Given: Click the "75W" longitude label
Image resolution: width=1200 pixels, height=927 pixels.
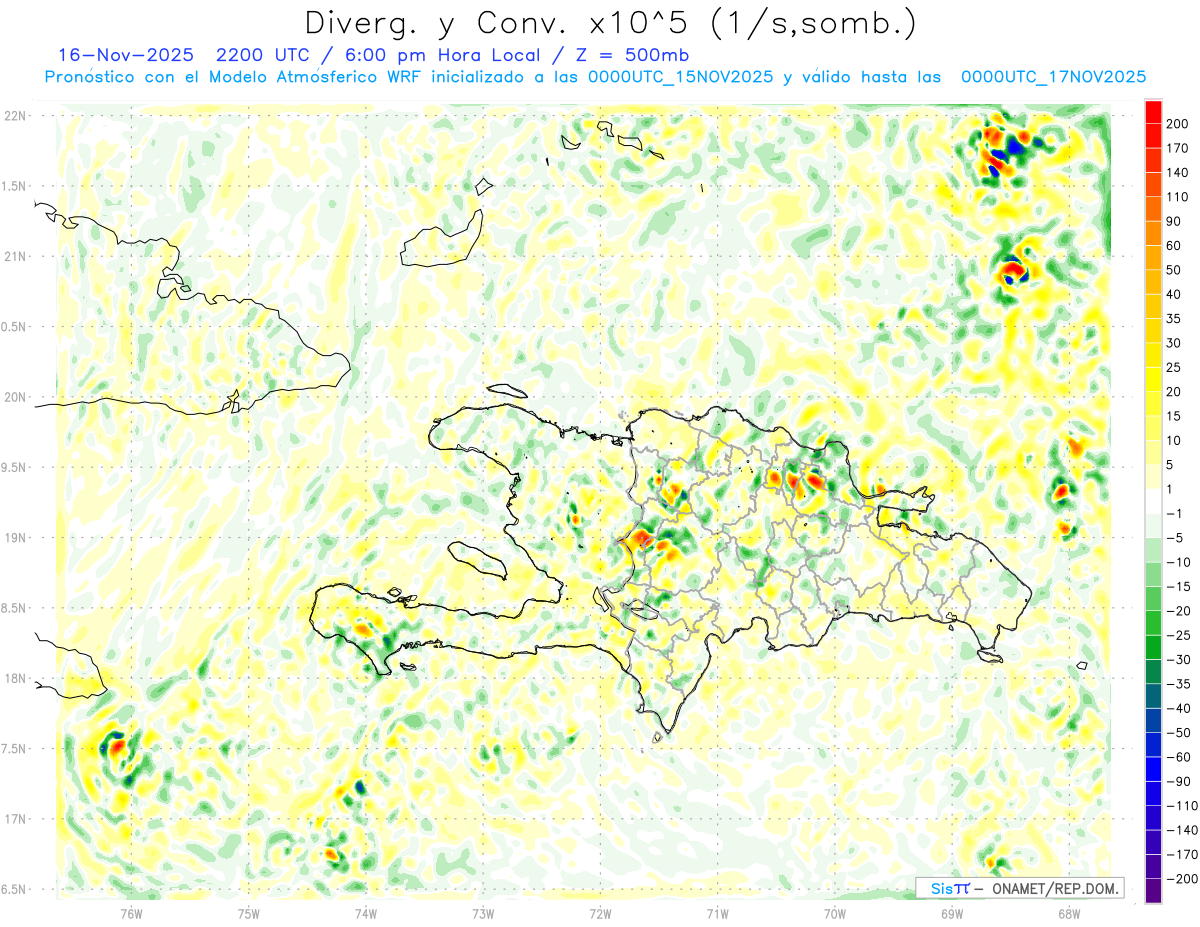Looking at the screenshot, I should pos(249,912).
